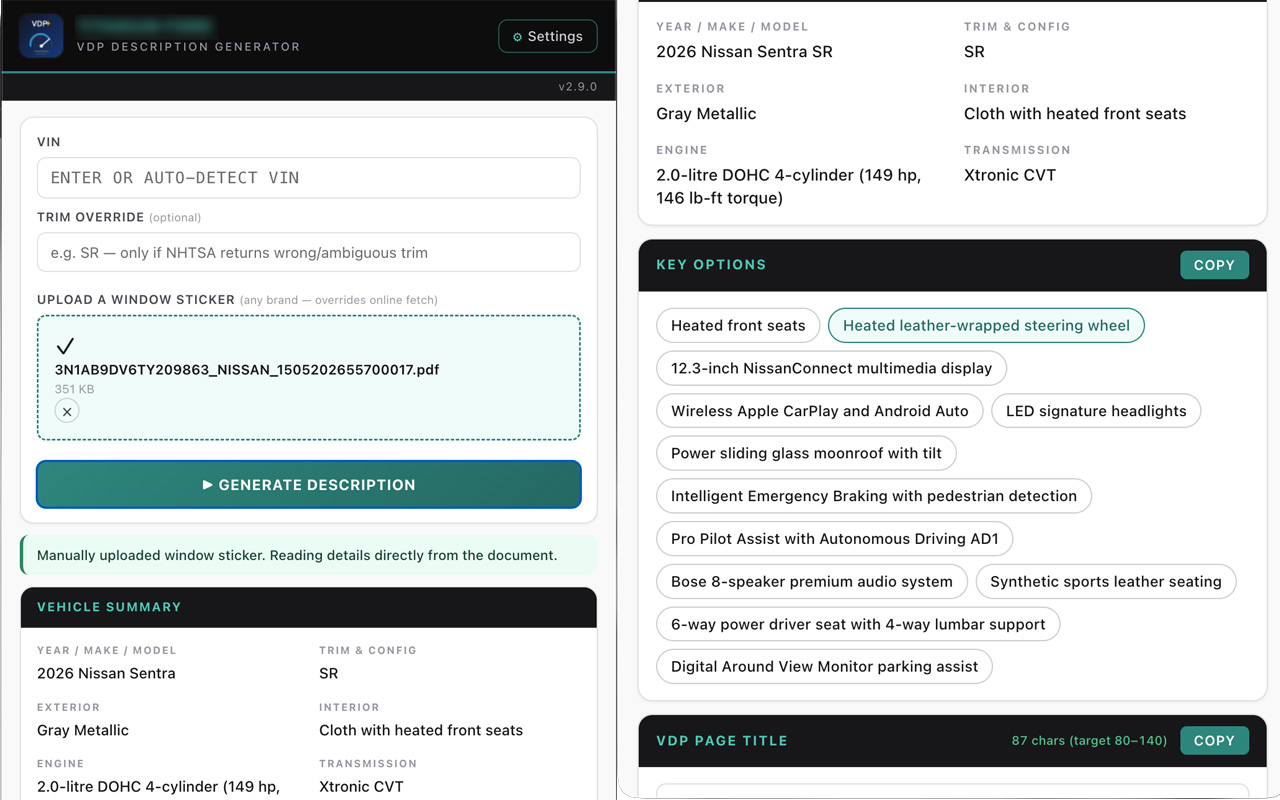Select the 'Heated front seats' option chip
This screenshot has height=800, width=1280.
point(738,325)
